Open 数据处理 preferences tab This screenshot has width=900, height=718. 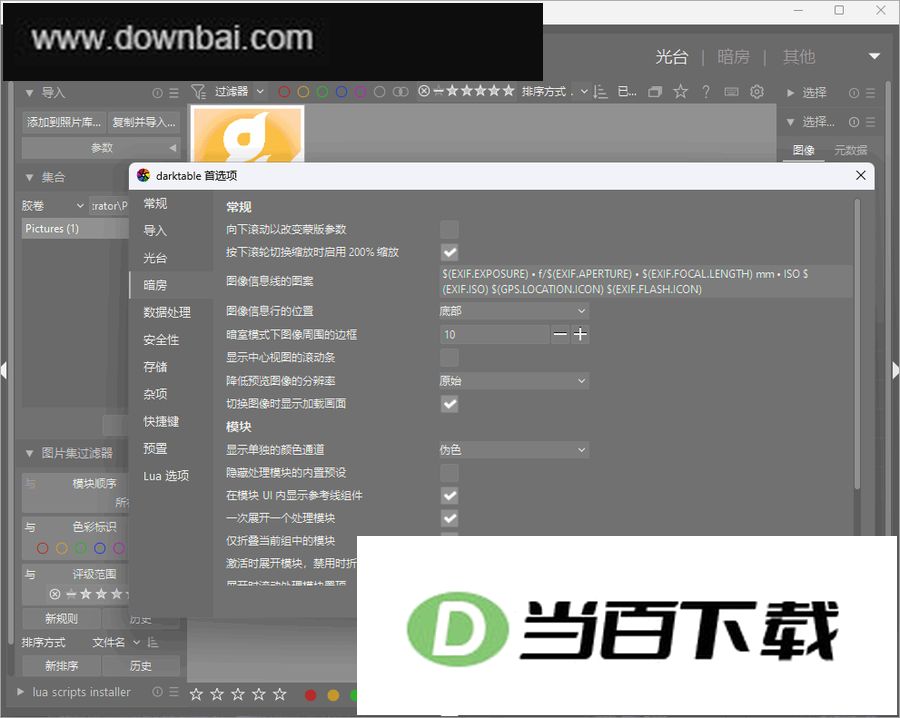click(x=167, y=312)
